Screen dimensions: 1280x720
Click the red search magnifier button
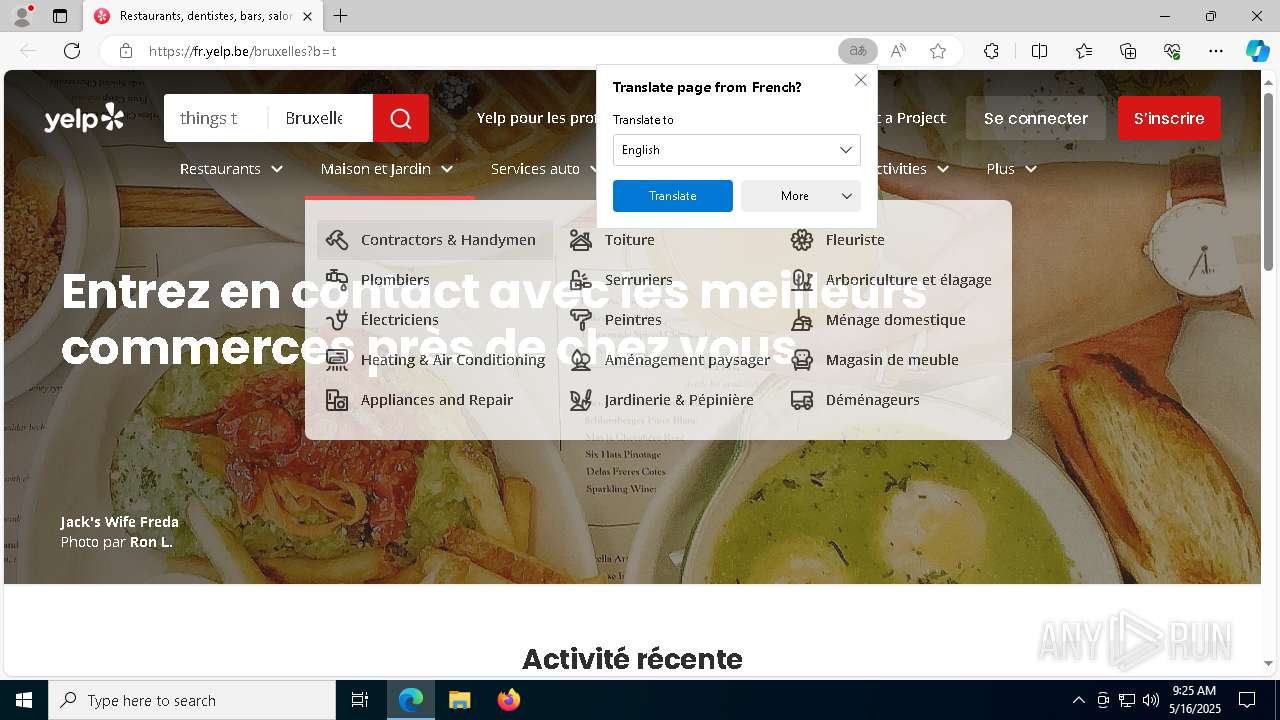[x=401, y=118]
